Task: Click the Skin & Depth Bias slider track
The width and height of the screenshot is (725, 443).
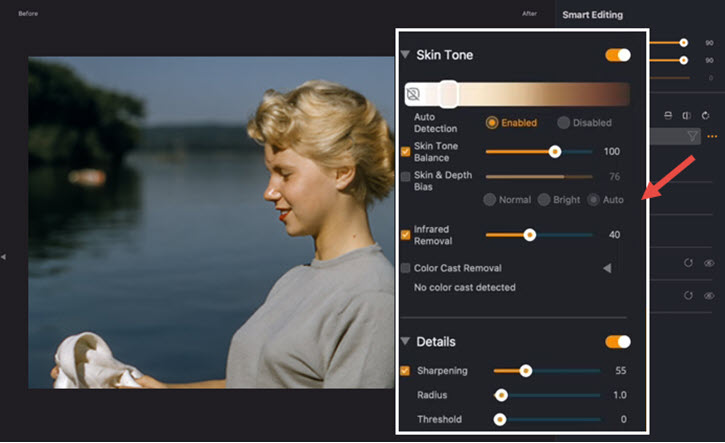Action: (x=539, y=177)
